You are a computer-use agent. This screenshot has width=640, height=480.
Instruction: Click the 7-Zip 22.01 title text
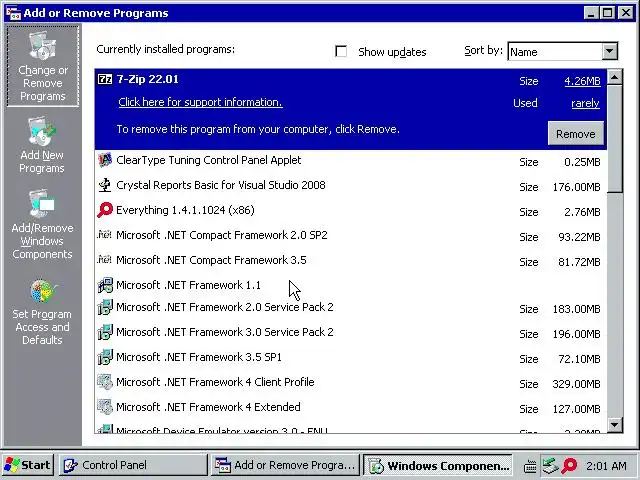click(x=147, y=79)
